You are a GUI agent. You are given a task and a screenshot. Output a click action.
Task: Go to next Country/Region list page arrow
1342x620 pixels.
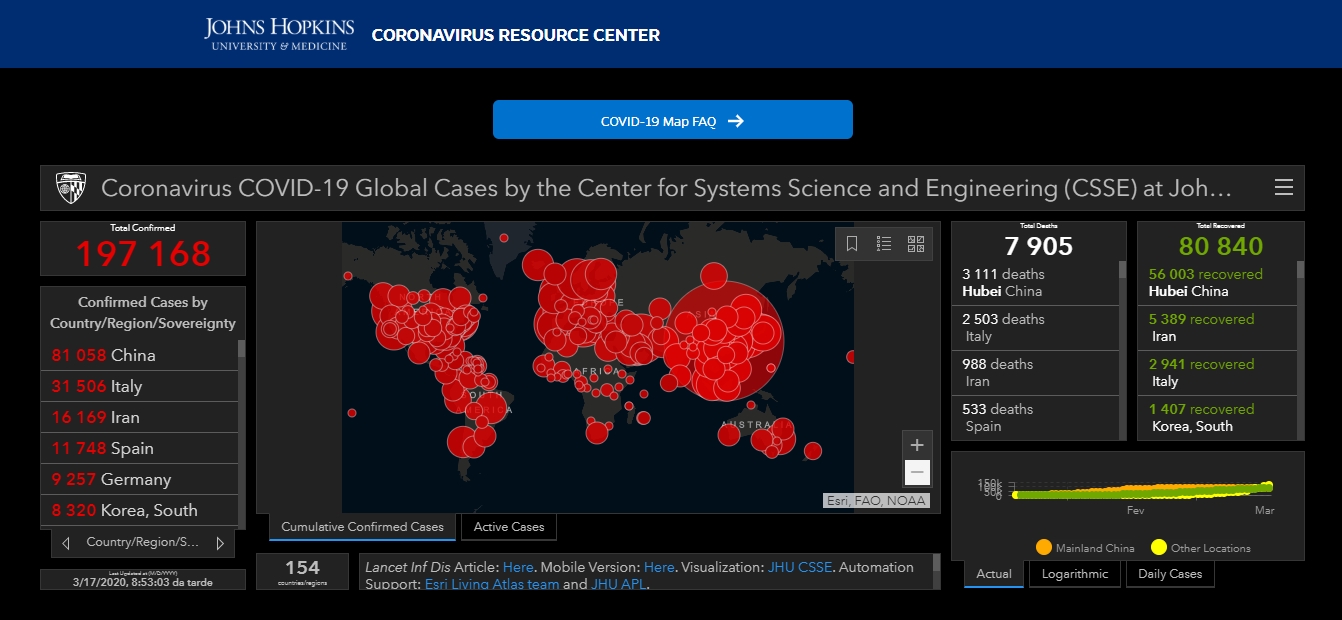[220, 543]
